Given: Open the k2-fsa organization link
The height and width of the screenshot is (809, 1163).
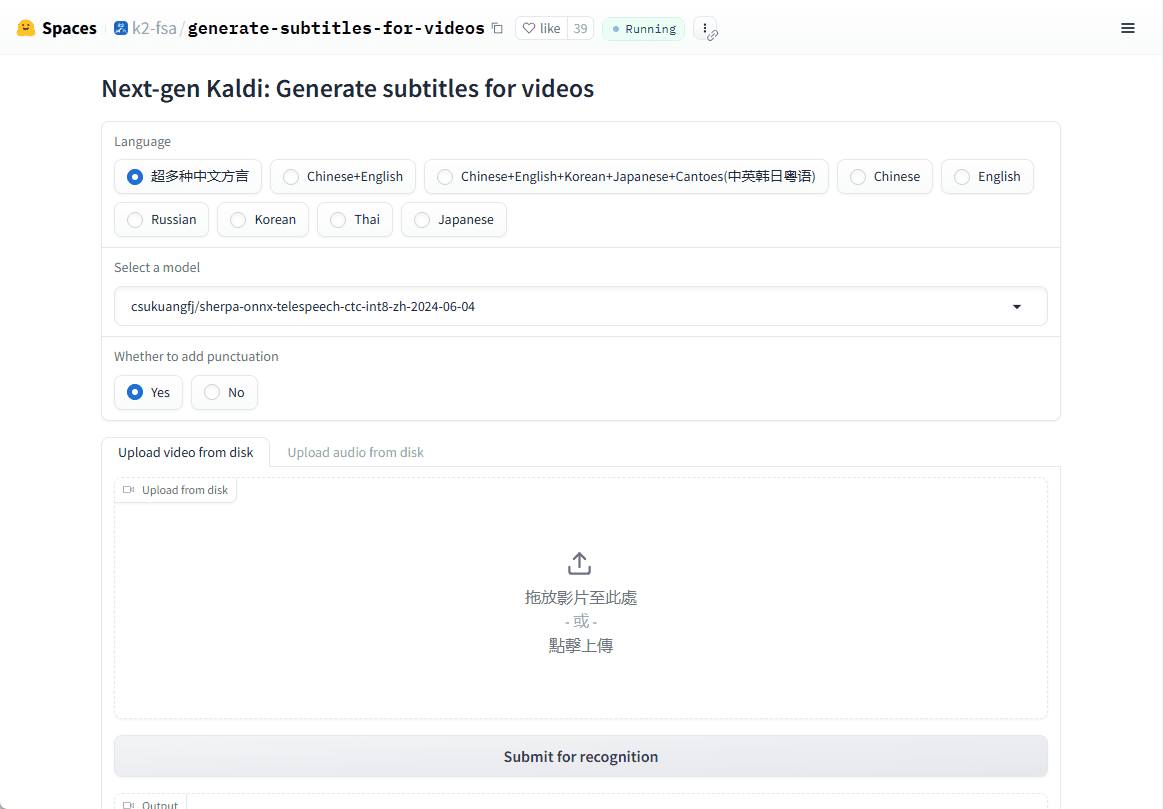Looking at the screenshot, I should click(154, 28).
